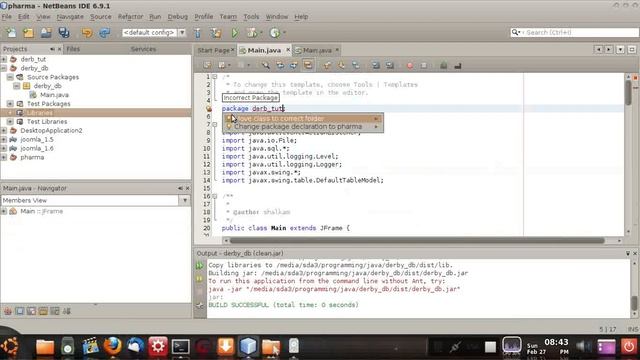Click the INS insert mode indicator
This screenshot has height=360, width=640.
pyautogui.click(x=633, y=329)
